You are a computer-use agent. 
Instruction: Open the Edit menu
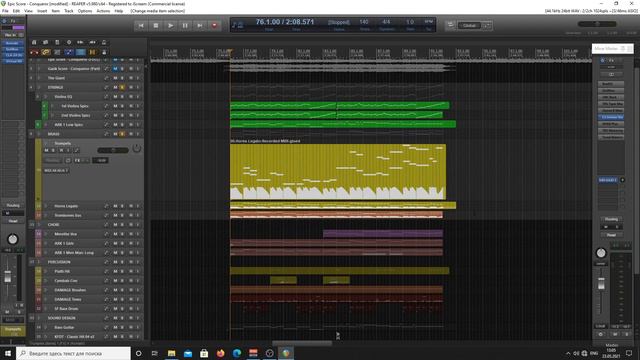pos(16,11)
